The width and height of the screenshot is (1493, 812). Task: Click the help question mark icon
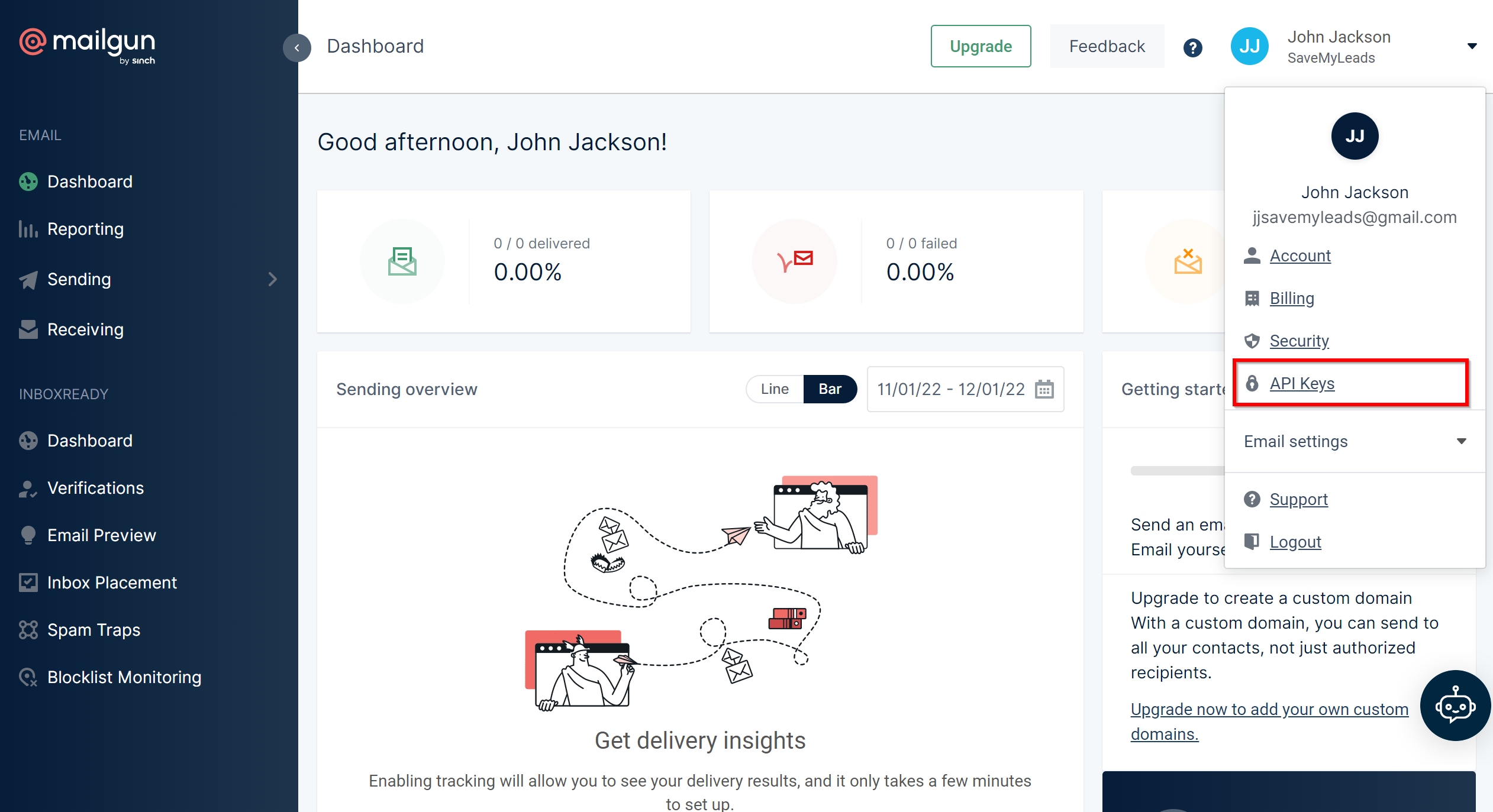pos(1192,46)
